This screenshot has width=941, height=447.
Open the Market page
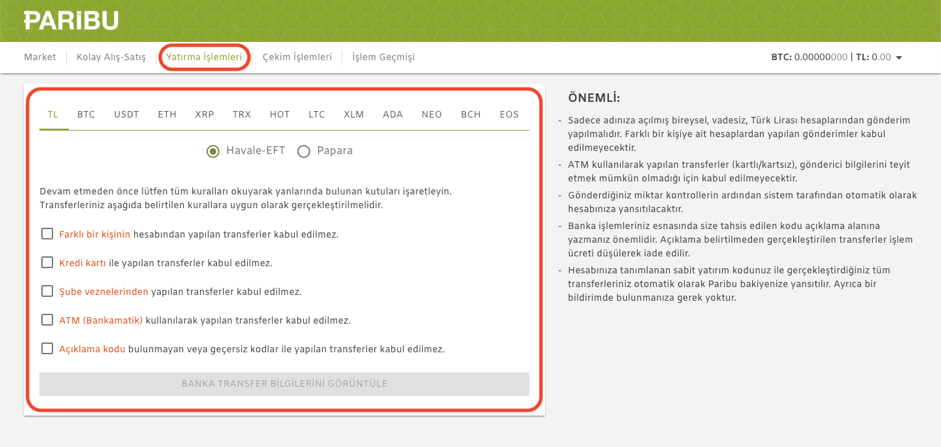point(40,58)
